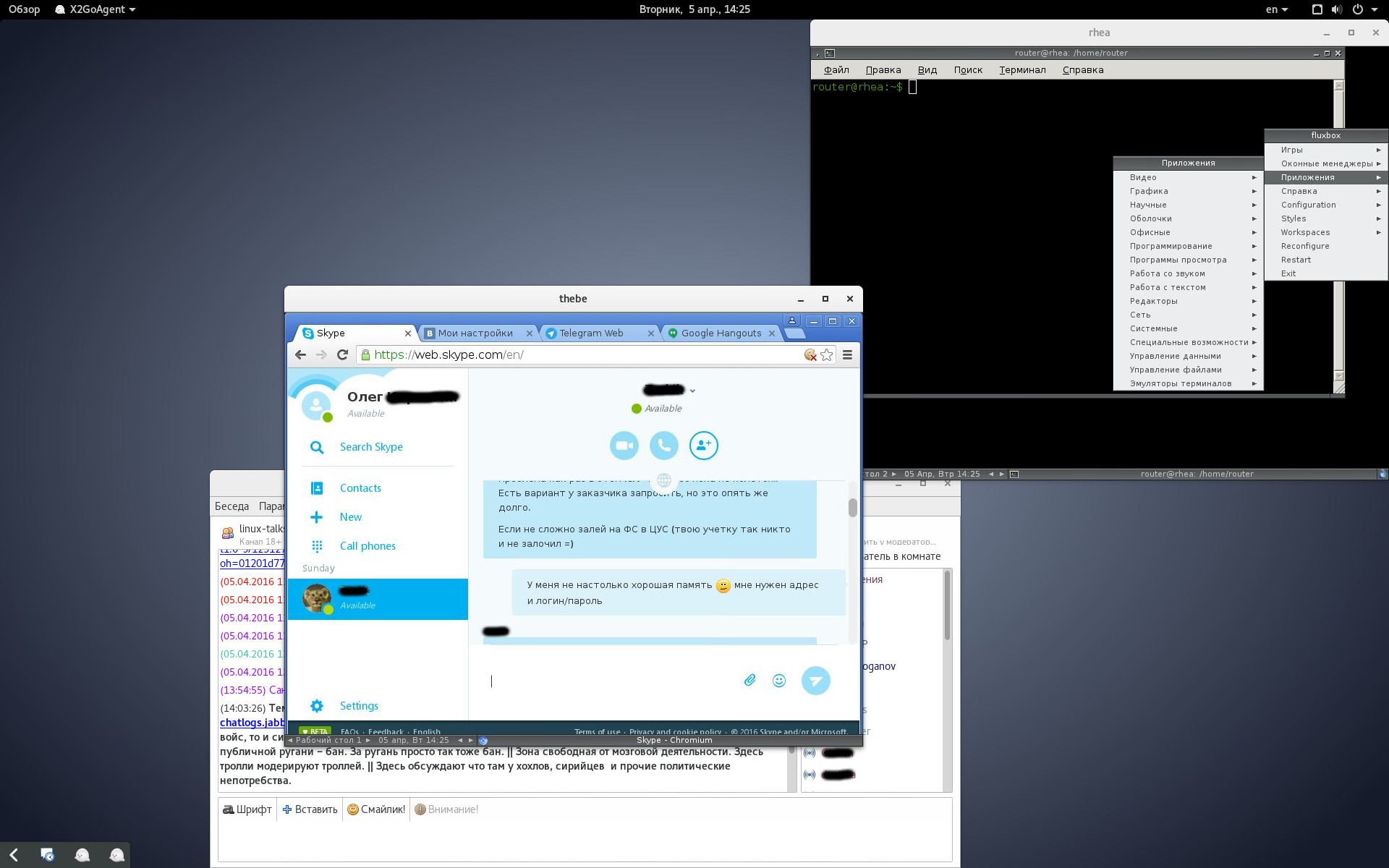Expand the Сеть applications submenu
Viewport: 1389px width, 868px height.
pos(1188,315)
